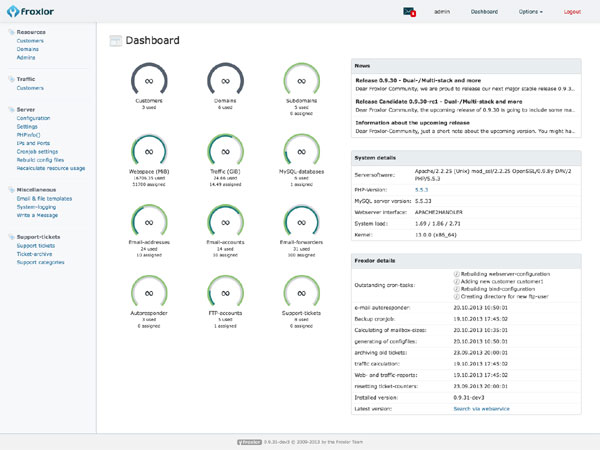Open news item Release 0.9.30 Dual-/Multi-stack
This screenshot has width=600, height=450.
tap(418, 80)
